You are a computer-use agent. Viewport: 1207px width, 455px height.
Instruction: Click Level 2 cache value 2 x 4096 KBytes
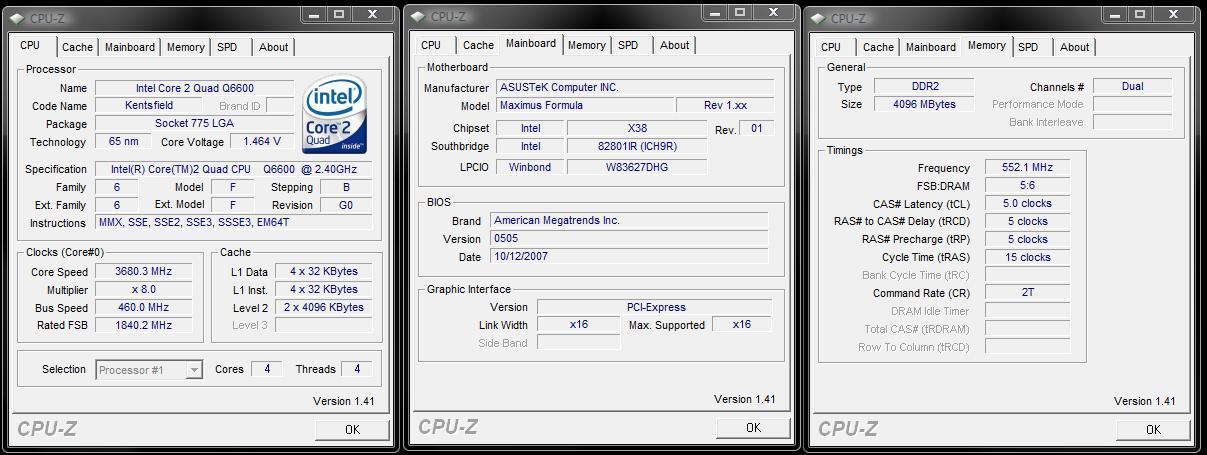coord(323,307)
